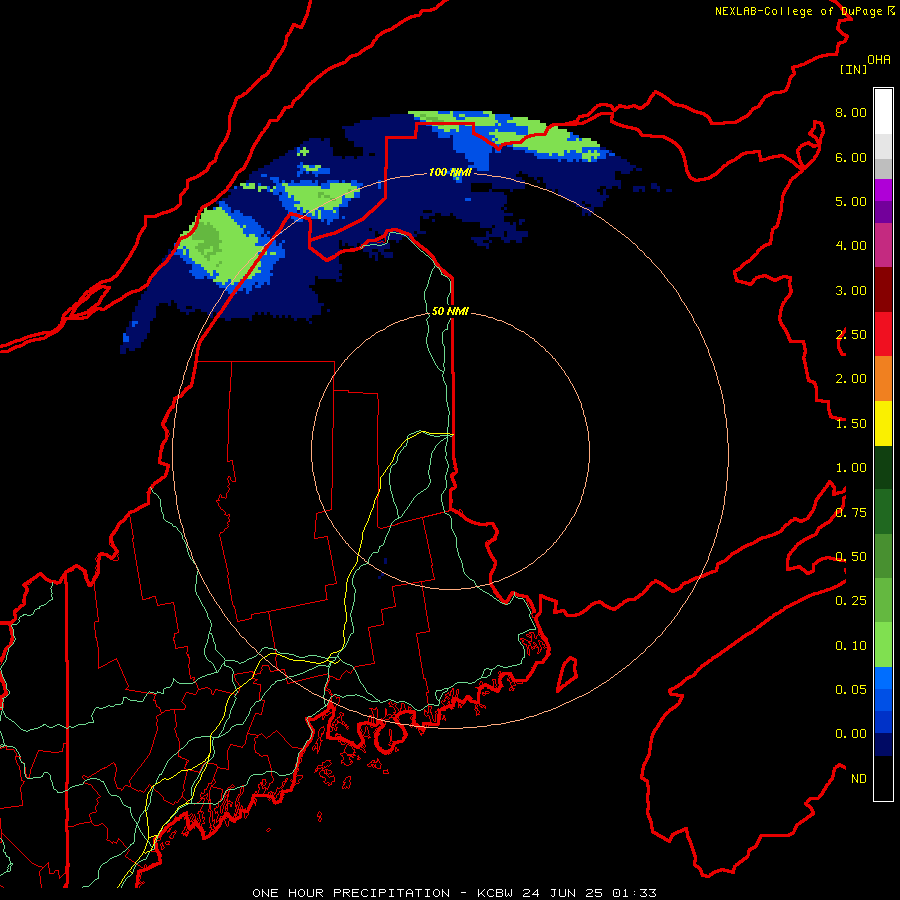Click the 100 NMI range ring label
900x900 pixels.
coord(450,172)
